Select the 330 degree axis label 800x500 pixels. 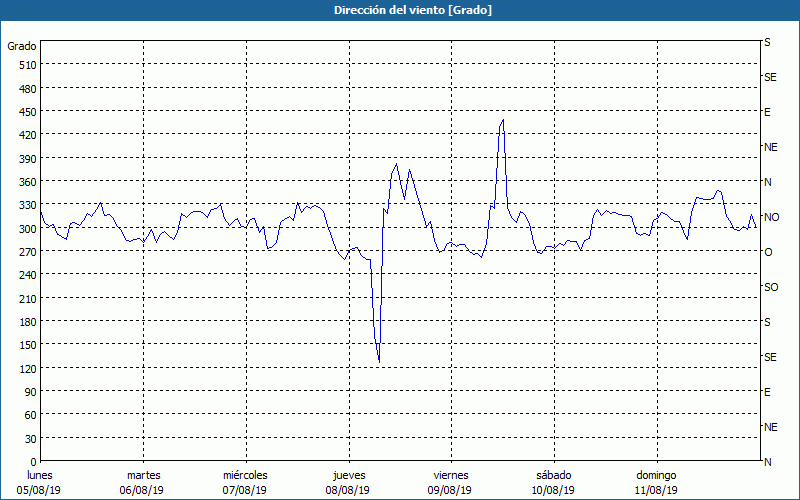pyautogui.click(x=29, y=205)
